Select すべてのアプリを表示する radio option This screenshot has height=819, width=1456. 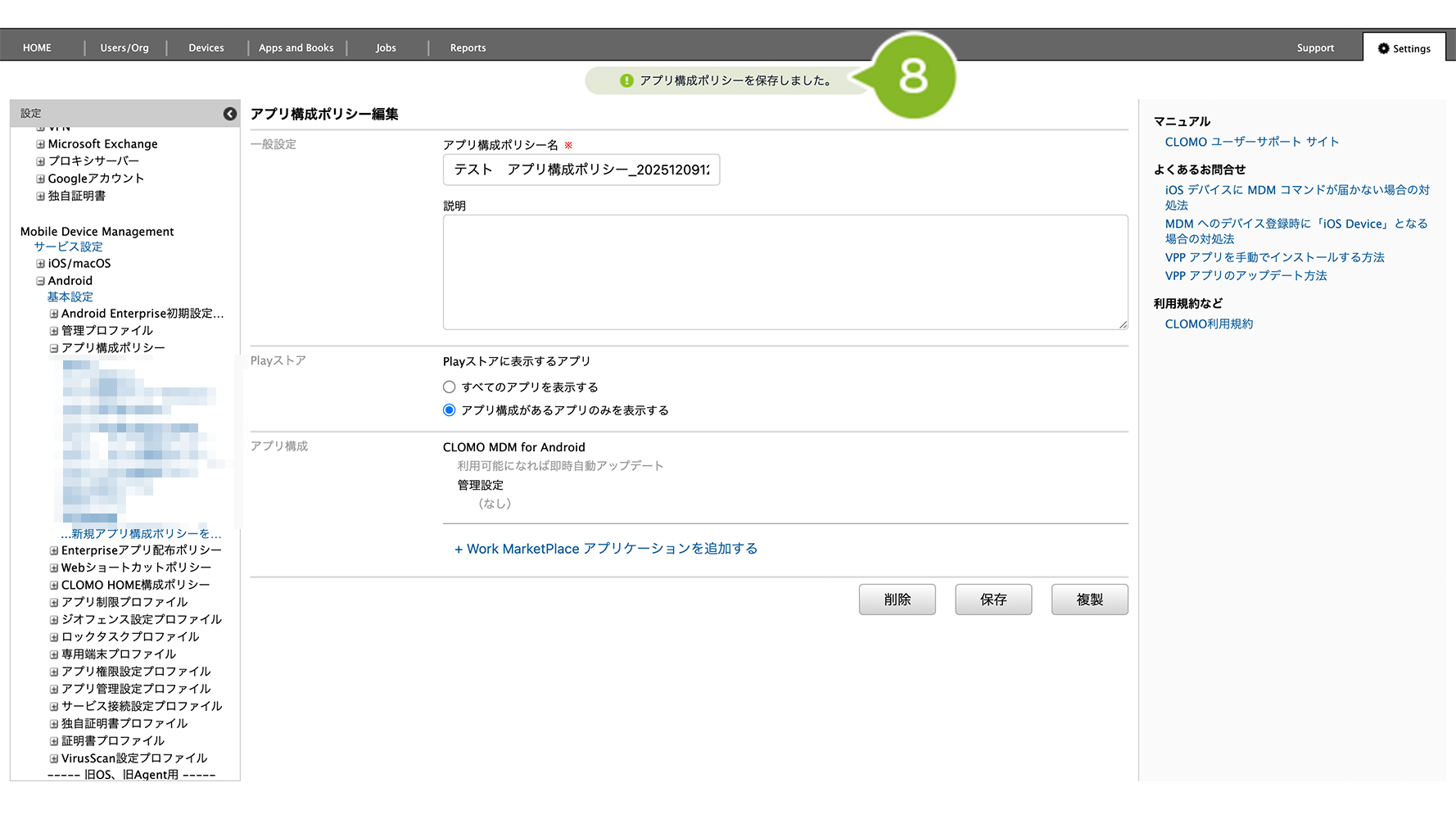pos(449,387)
